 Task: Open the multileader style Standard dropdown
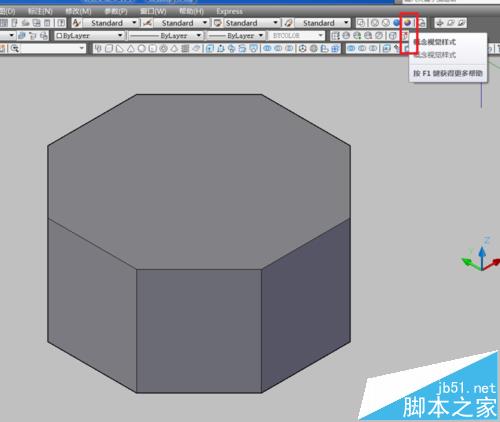coord(346,23)
